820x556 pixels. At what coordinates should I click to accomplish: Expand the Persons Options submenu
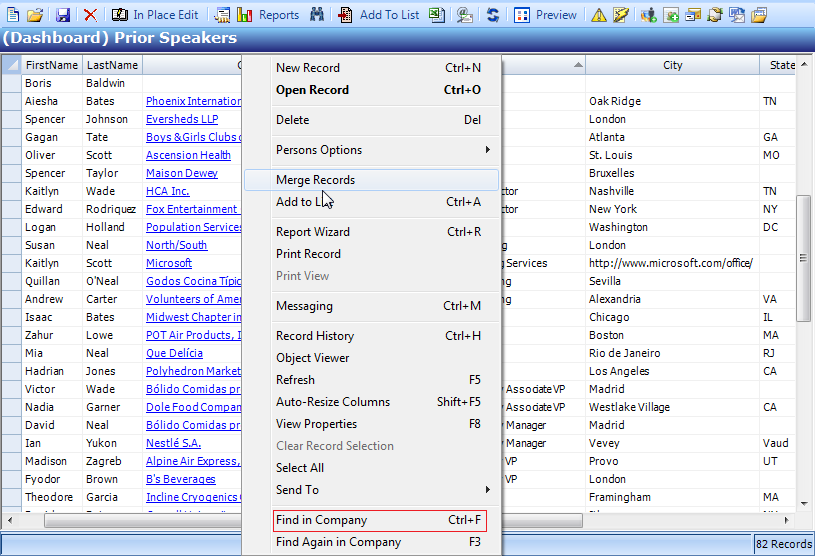tap(372, 150)
